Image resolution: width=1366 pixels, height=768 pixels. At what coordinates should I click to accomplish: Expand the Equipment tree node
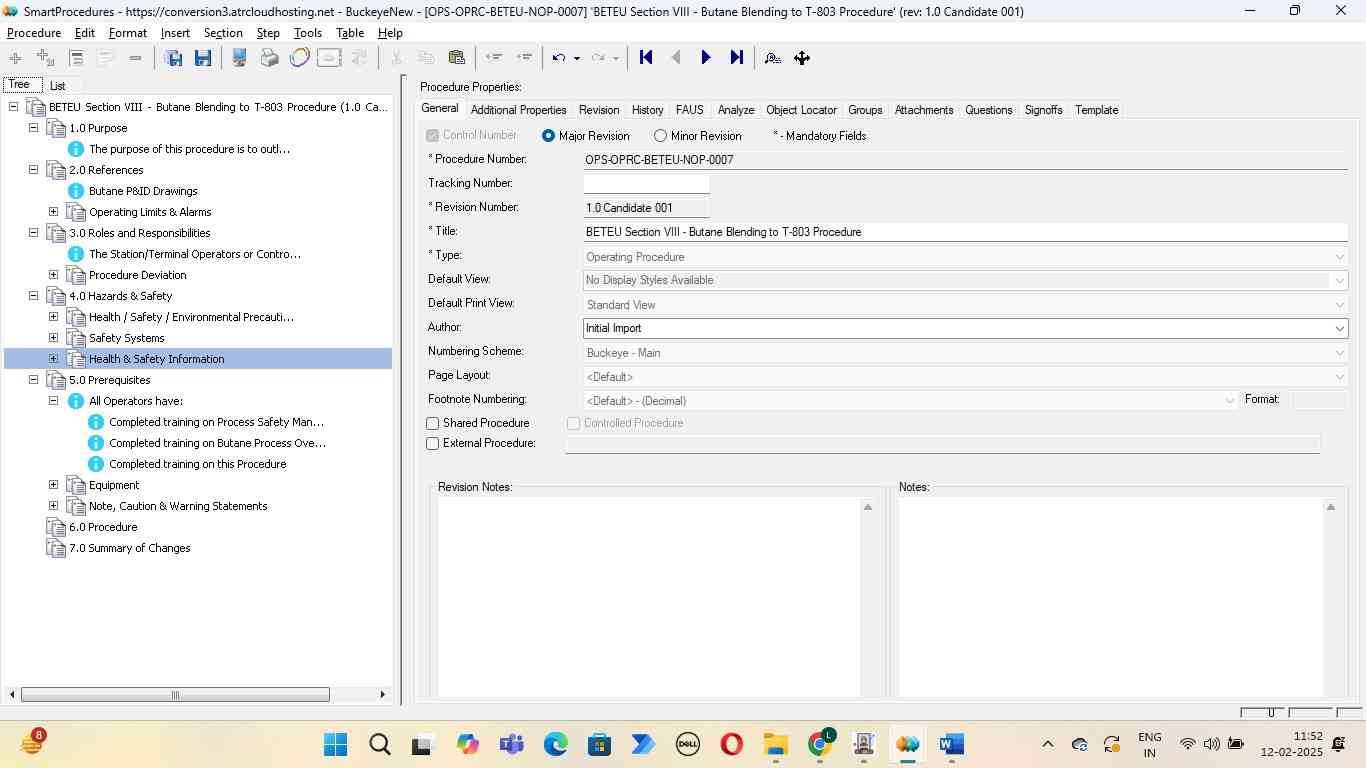[x=53, y=485]
